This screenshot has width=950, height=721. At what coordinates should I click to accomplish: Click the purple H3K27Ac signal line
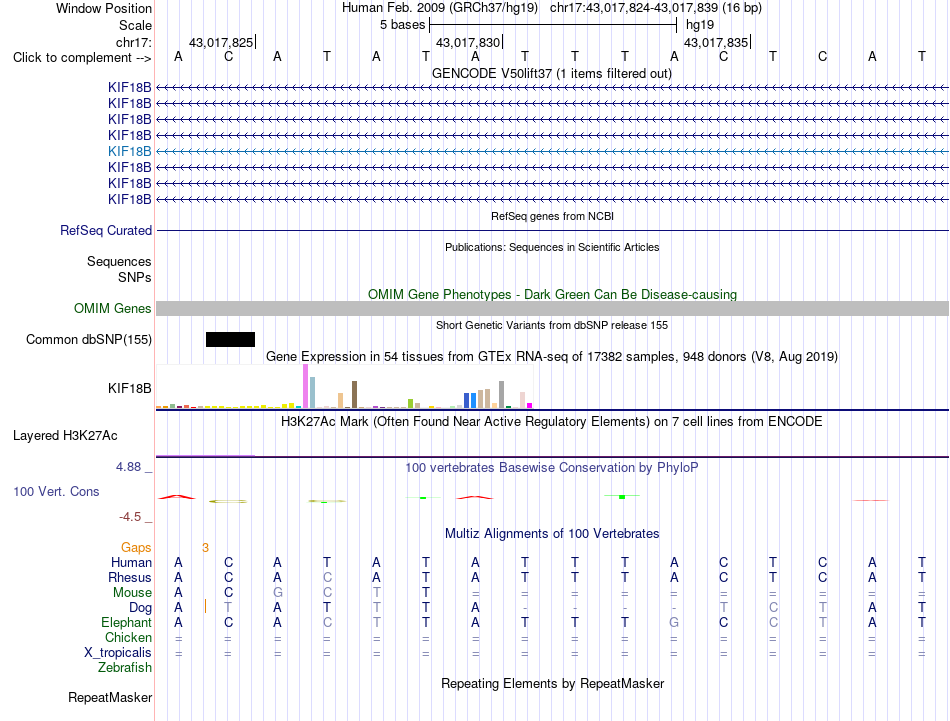205,455
